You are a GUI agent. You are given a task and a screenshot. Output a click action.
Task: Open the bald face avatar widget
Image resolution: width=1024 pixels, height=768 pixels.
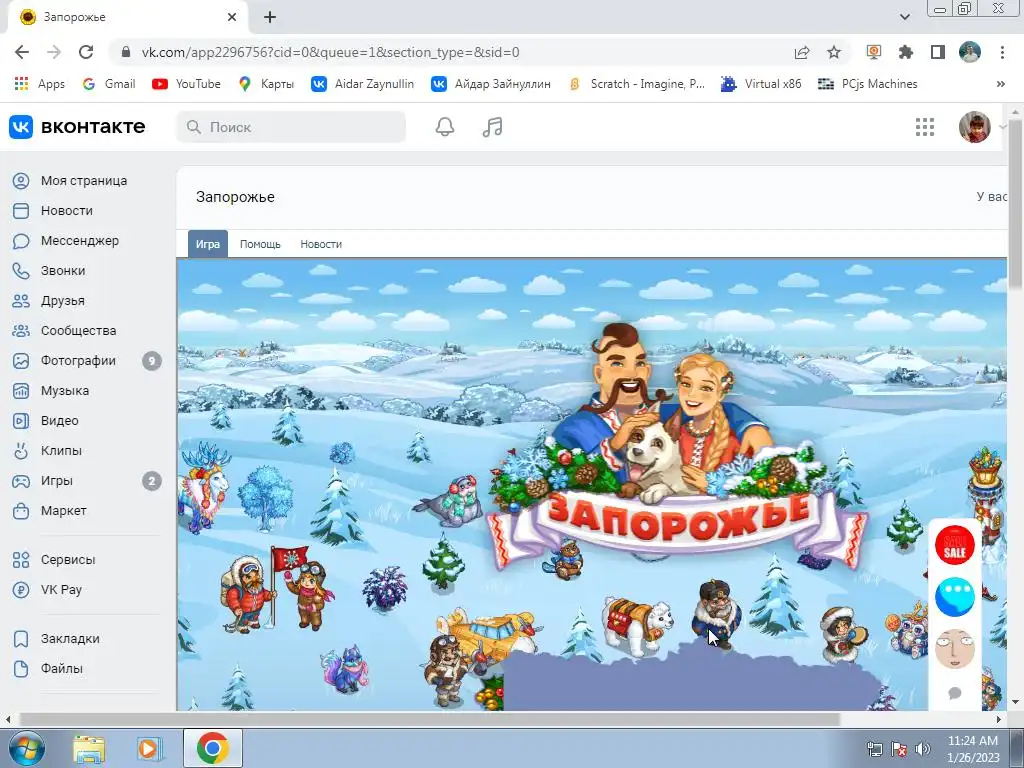pyautogui.click(x=954, y=648)
